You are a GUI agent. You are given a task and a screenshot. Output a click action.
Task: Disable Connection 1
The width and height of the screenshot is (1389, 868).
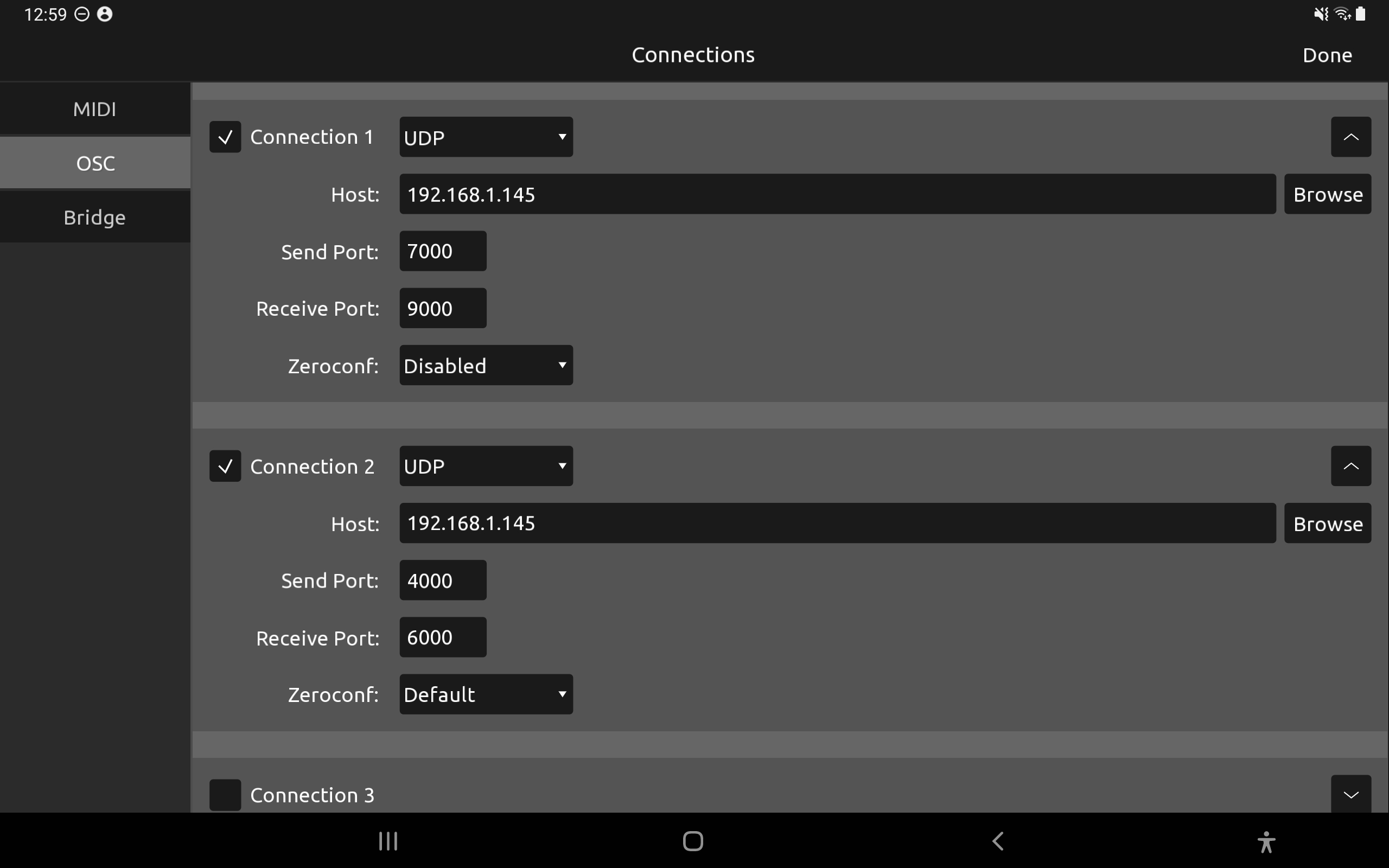pos(225,137)
